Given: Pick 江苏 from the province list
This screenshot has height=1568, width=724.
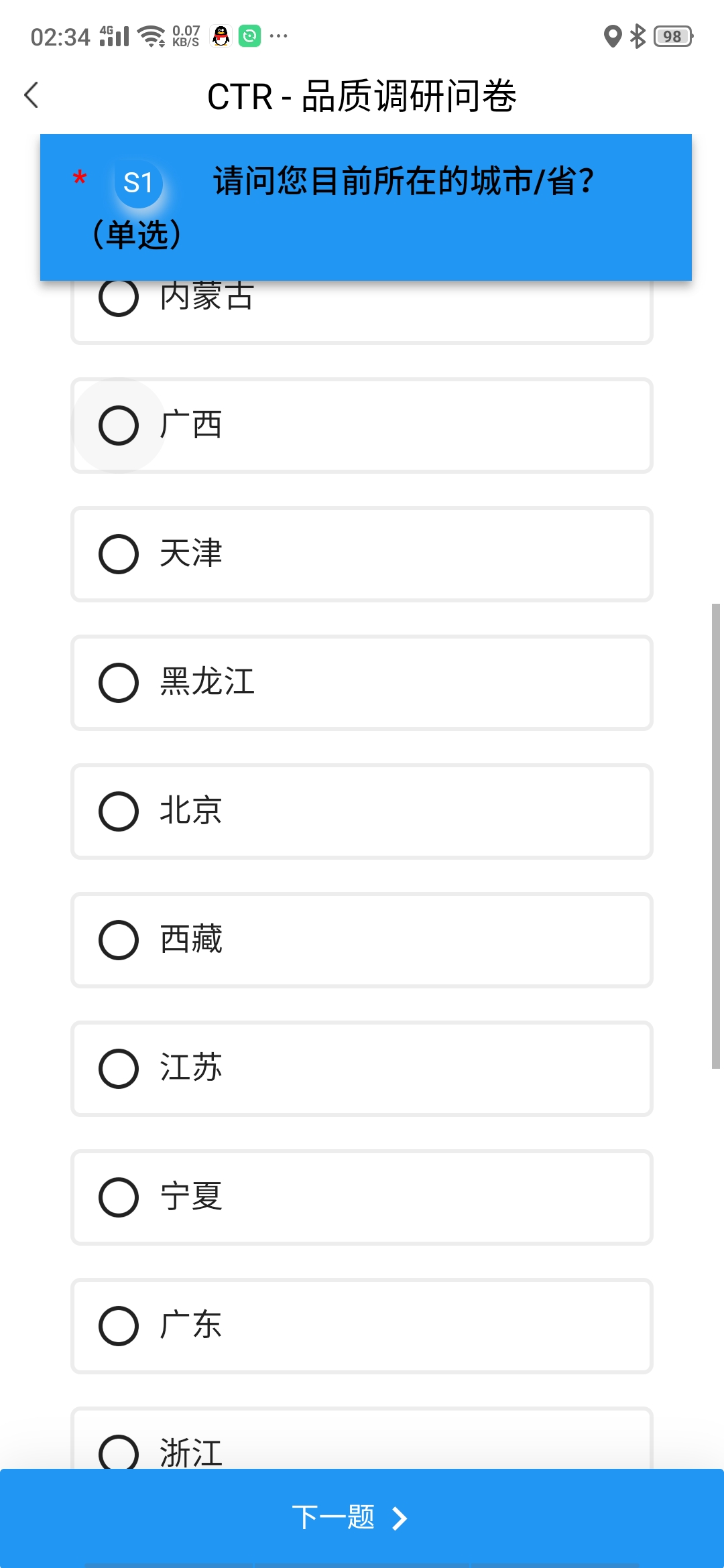Looking at the screenshot, I should [x=362, y=1069].
